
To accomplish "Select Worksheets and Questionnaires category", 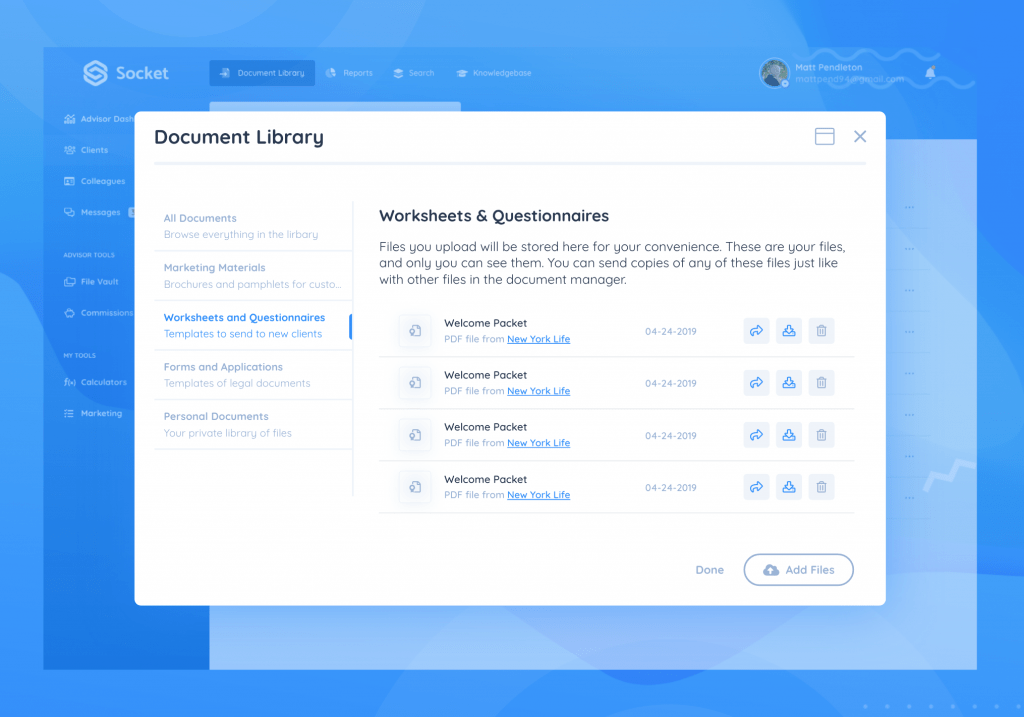I will click(253, 325).
